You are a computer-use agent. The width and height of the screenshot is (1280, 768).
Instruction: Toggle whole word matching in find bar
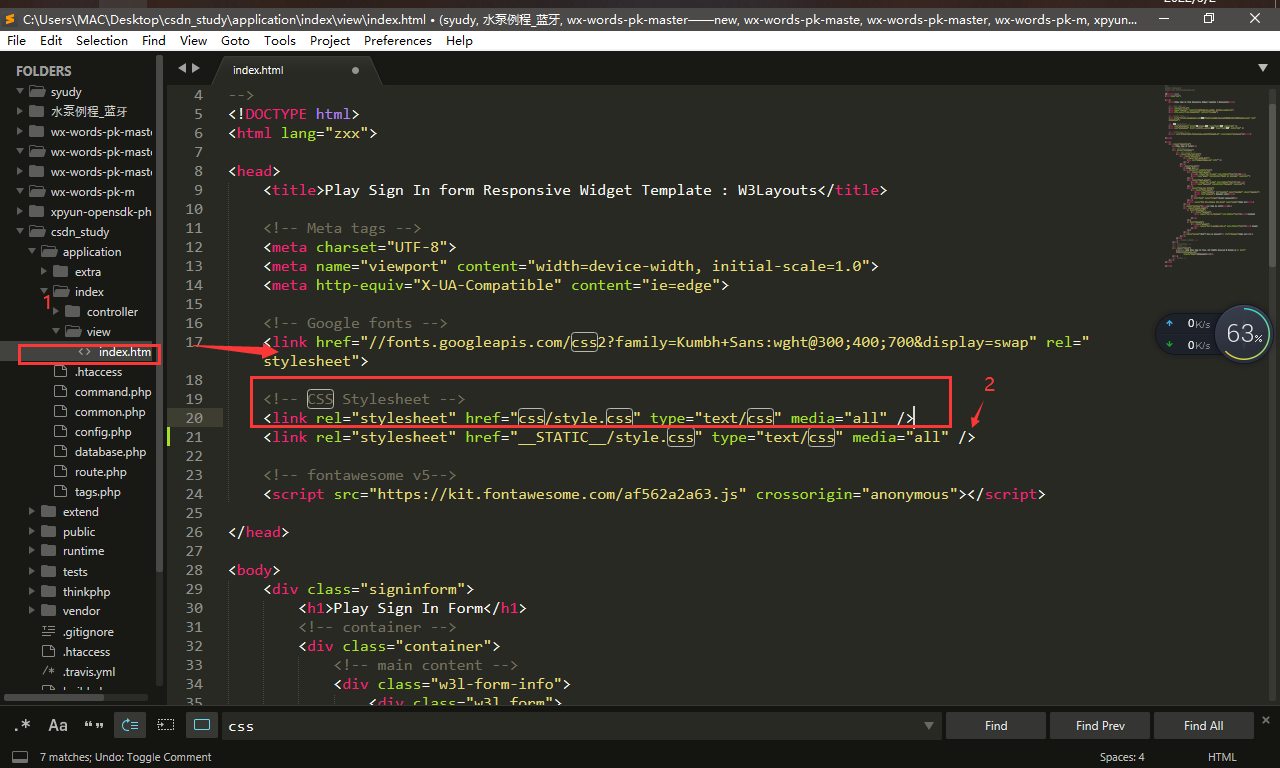pyautogui.click(x=94, y=725)
